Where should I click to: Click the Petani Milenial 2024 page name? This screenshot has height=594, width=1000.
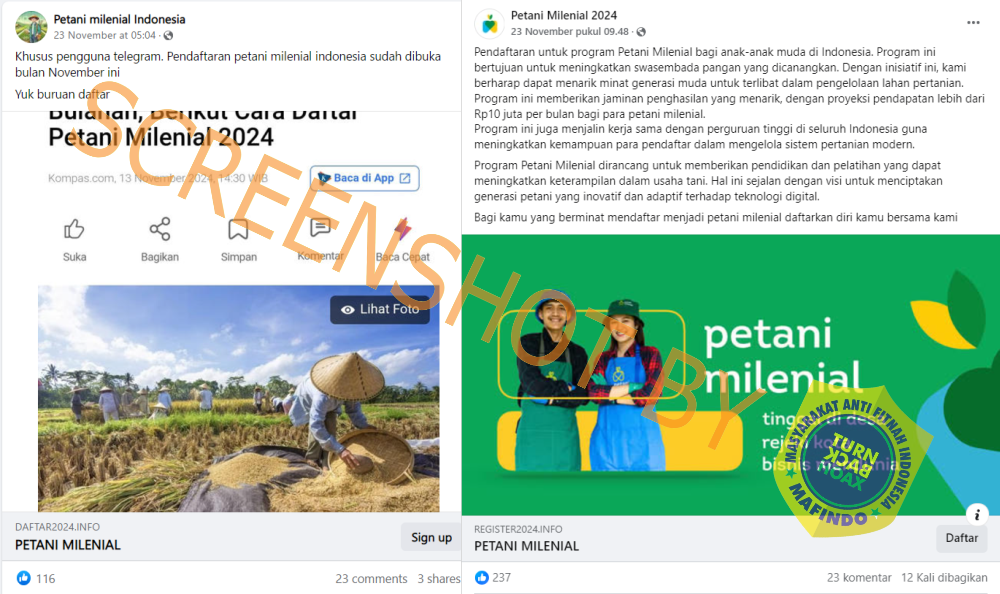tap(564, 15)
